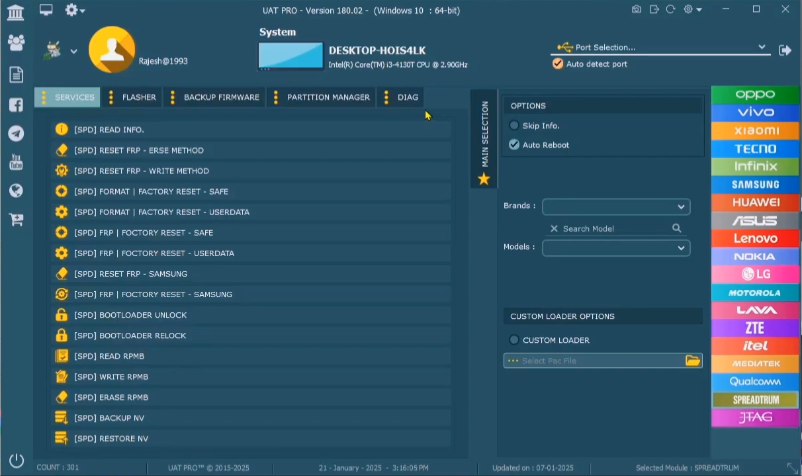Click the MAIN SELECTION vertical tab

tap(484, 139)
